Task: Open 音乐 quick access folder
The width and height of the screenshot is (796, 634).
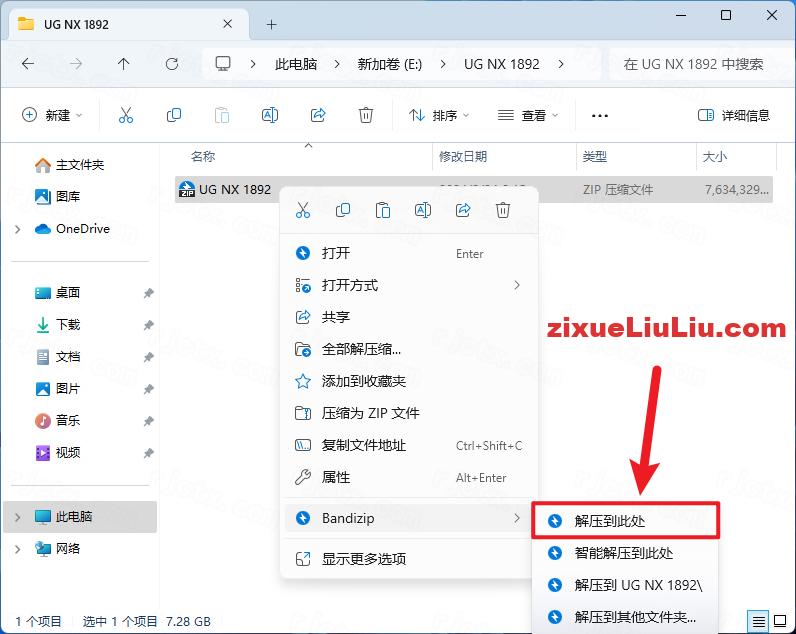Action: click(x=57, y=421)
